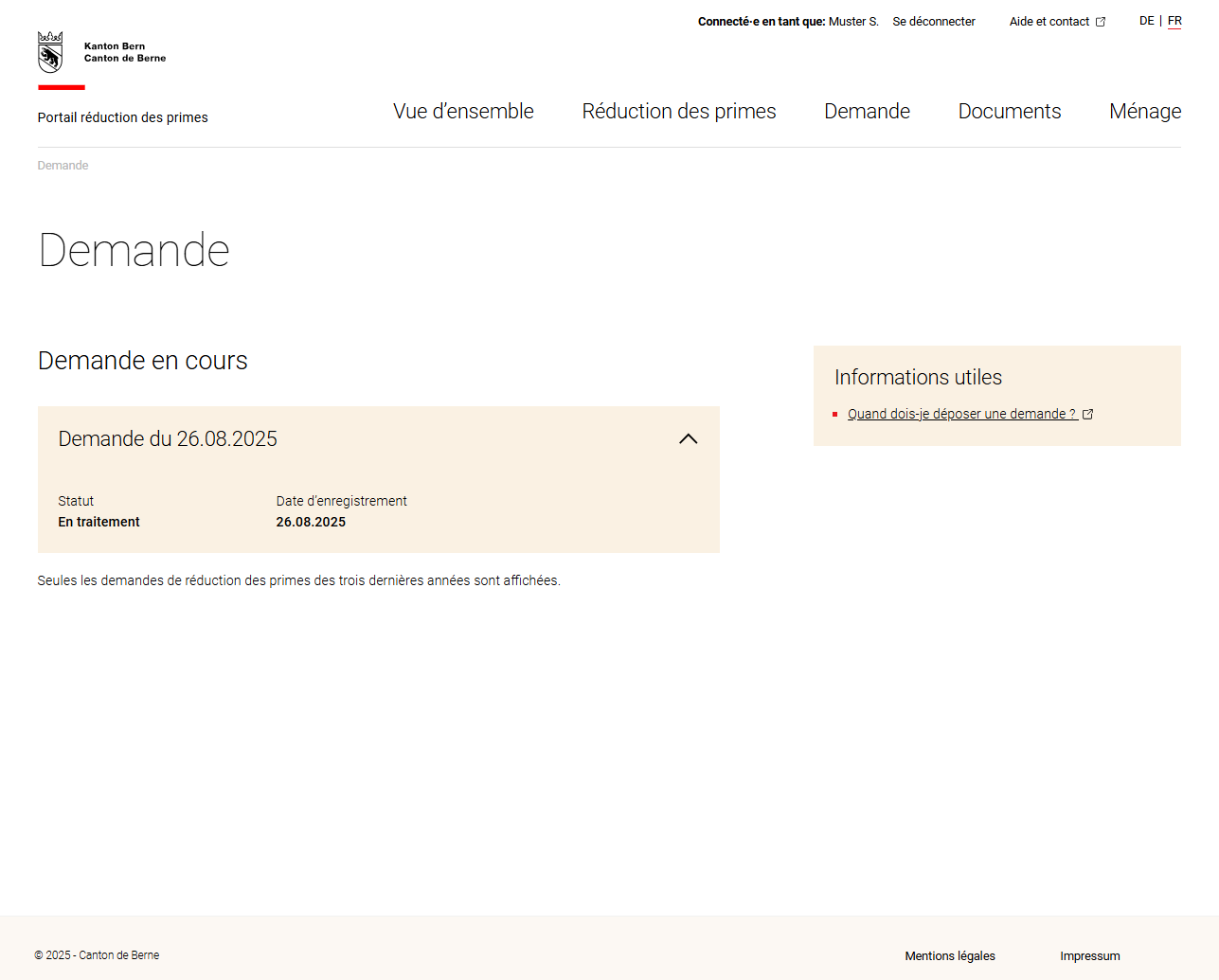Viewport: 1219px width, 980px height.
Task: Select the Documents section
Action: 1009,111
